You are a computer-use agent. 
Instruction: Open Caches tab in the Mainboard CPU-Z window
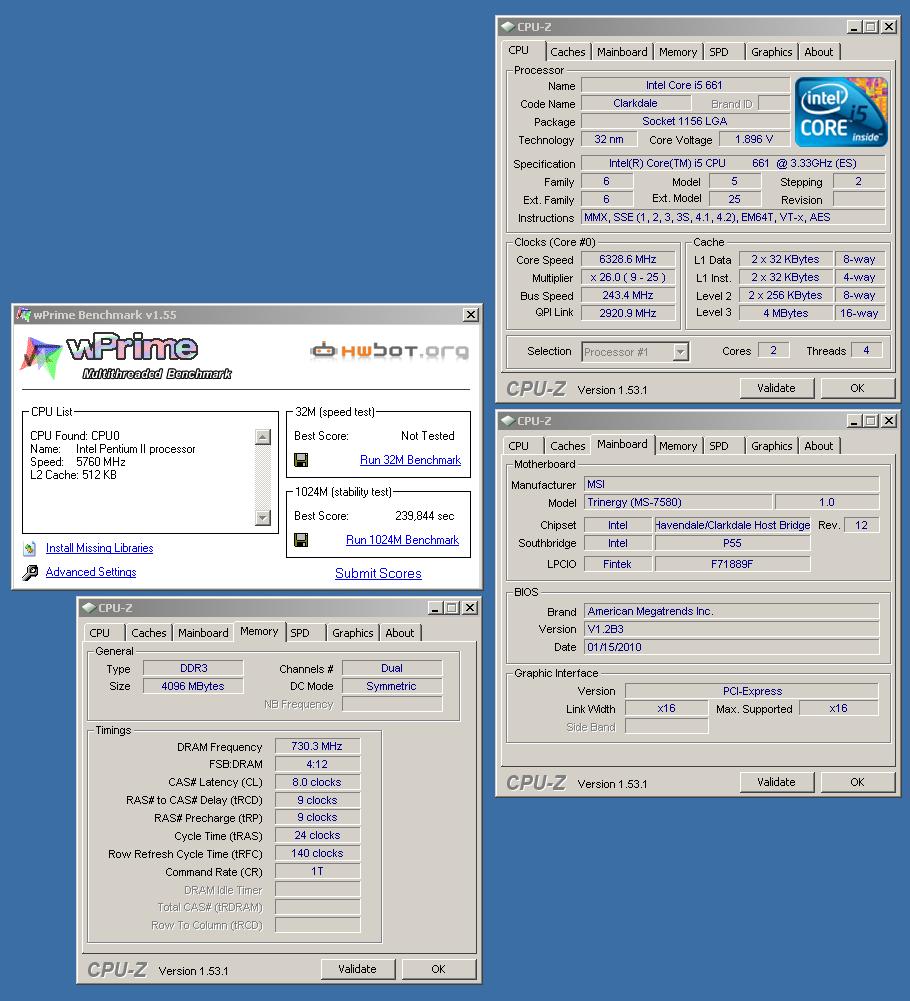pyautogui.click(x=568, y=446)
